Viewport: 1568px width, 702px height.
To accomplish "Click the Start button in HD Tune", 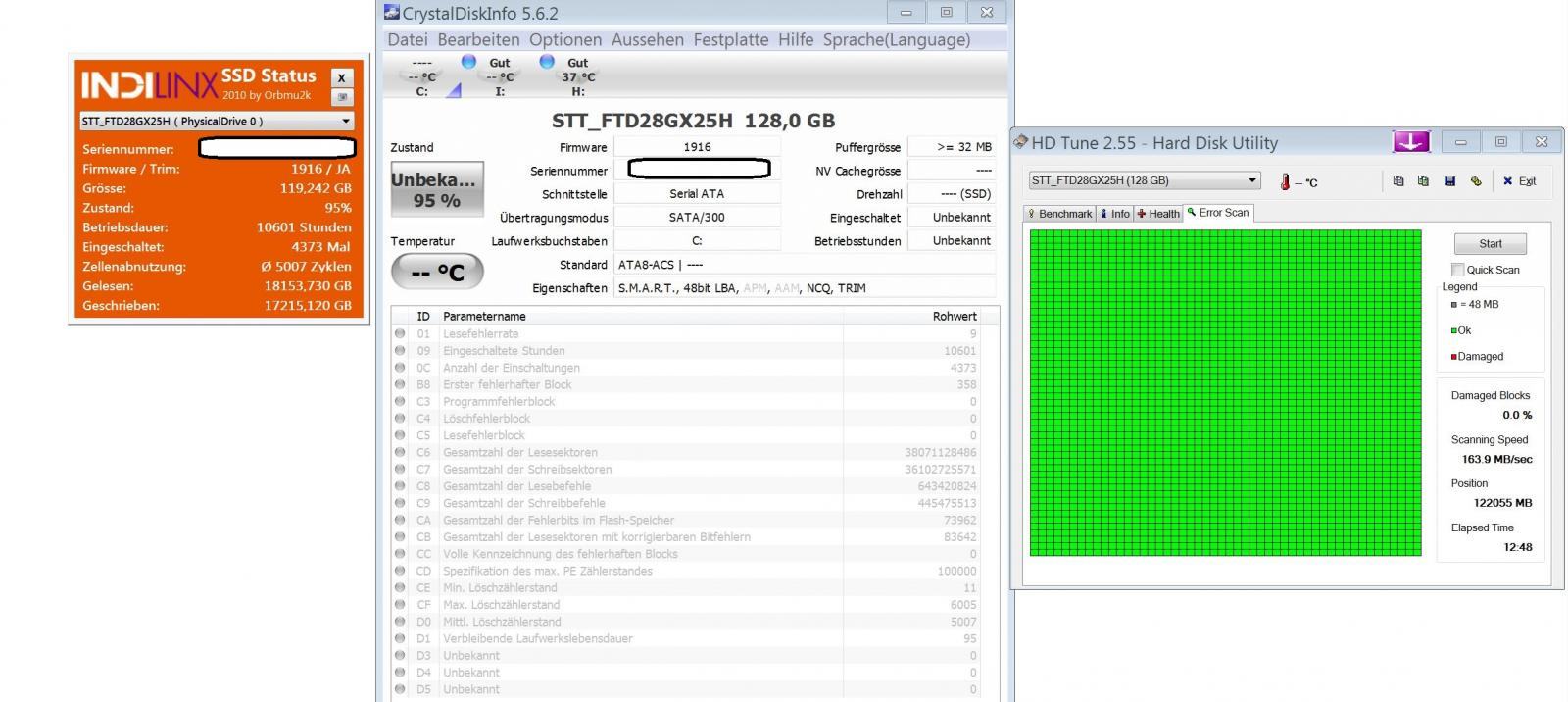I will point(1491,243).
